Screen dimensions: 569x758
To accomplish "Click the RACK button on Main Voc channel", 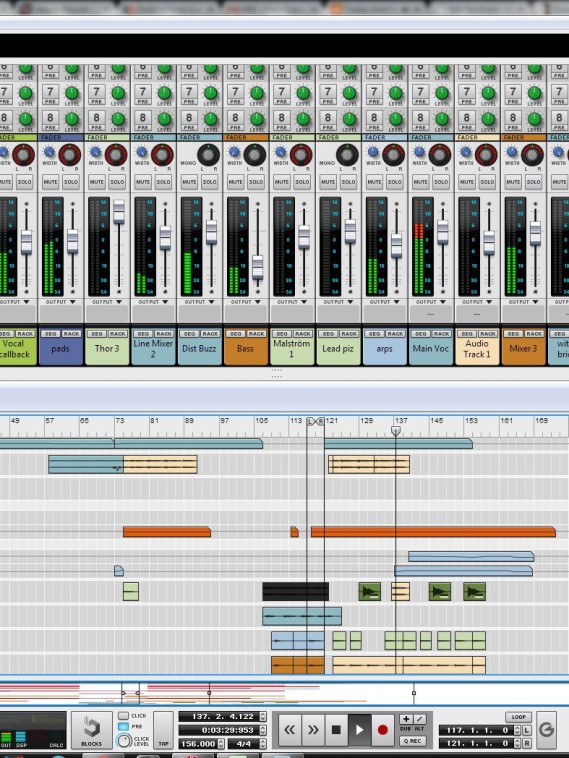I will tap(442, 334).
